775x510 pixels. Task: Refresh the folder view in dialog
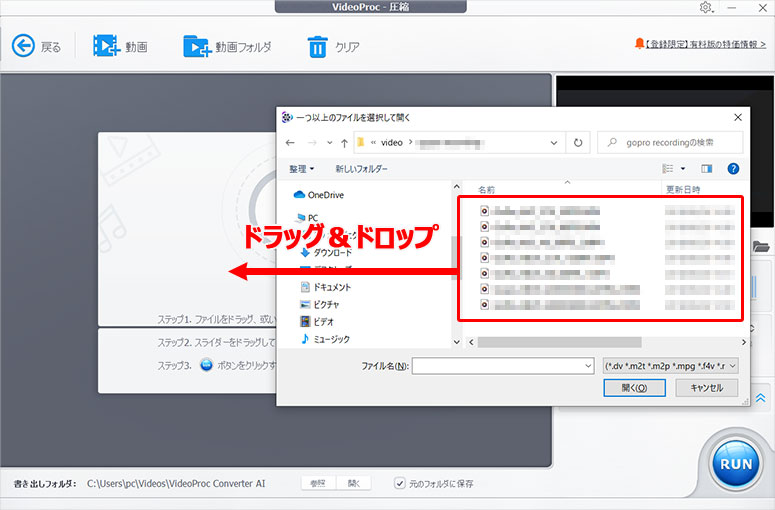[x=578, y=143]
